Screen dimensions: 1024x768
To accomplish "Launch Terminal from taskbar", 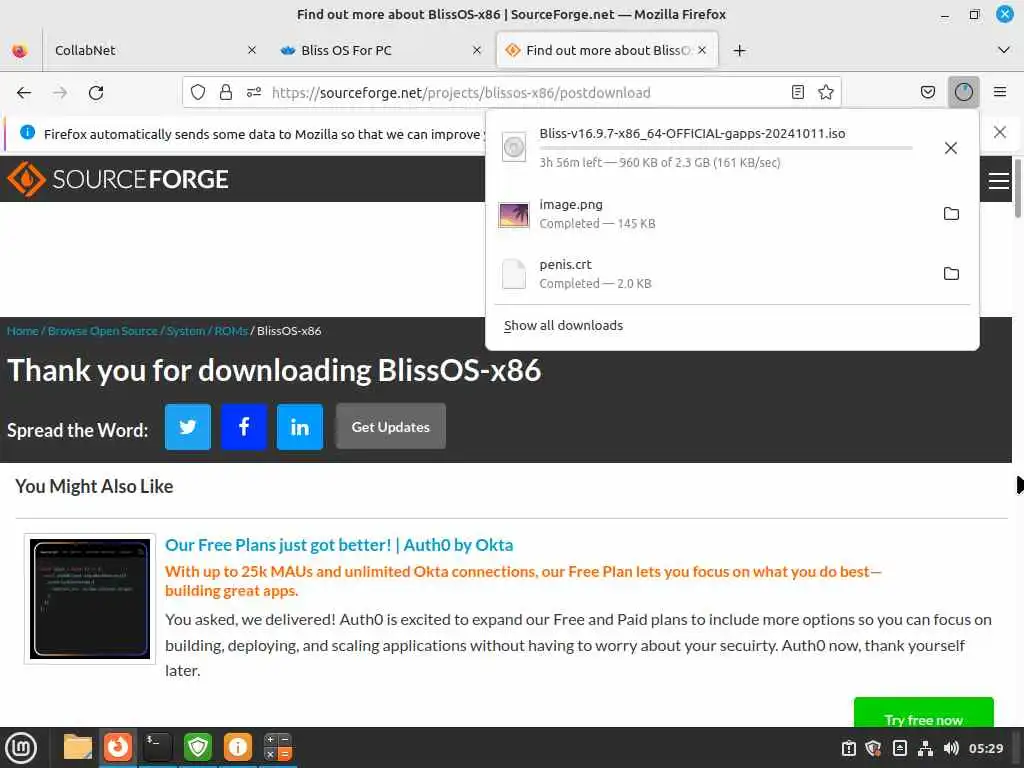I will tap(158, 747).
